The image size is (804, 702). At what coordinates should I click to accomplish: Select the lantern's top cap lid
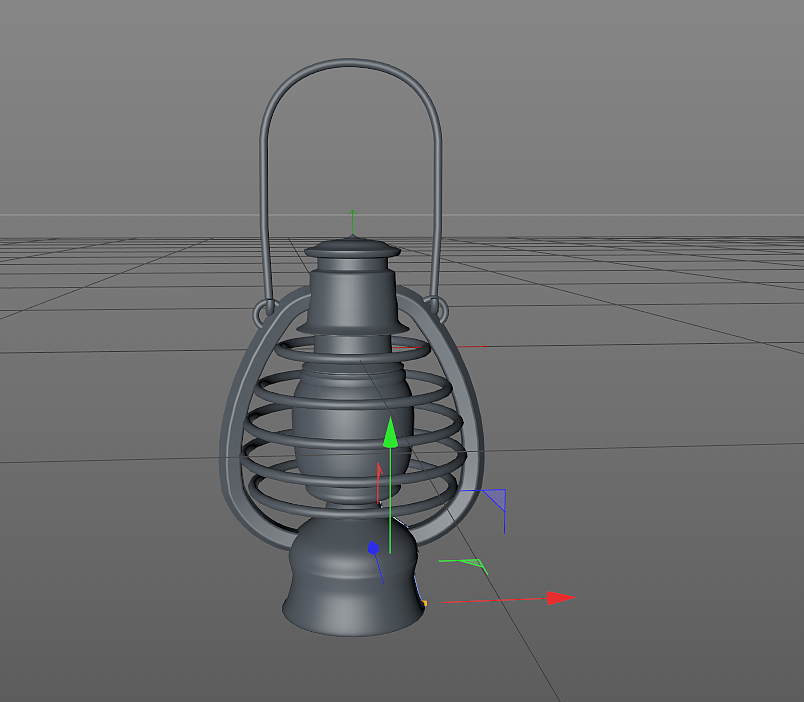click(x=352, y=250)
